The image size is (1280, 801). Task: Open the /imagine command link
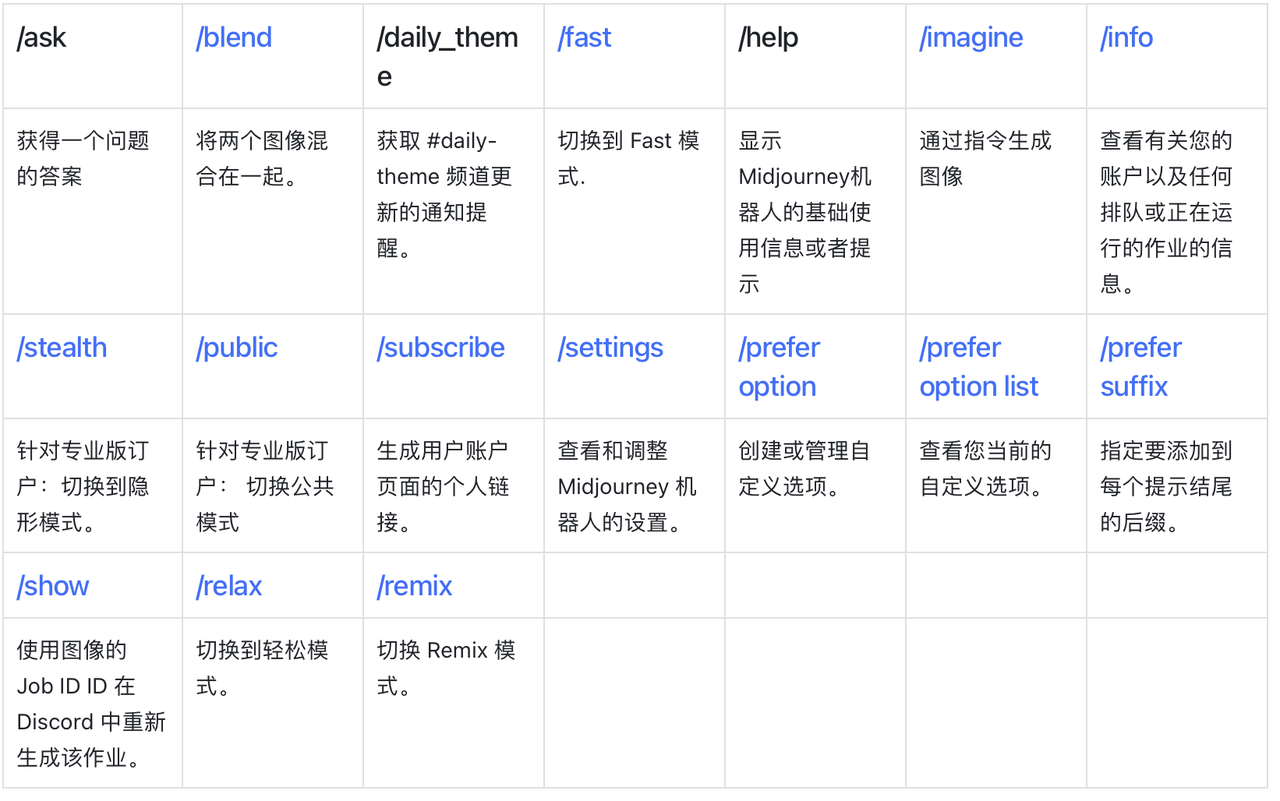tap(971, 38)
